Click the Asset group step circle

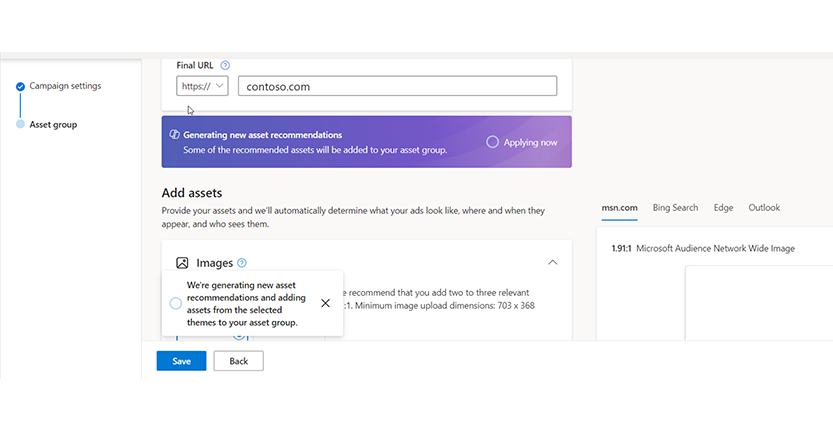click(20, 125)
